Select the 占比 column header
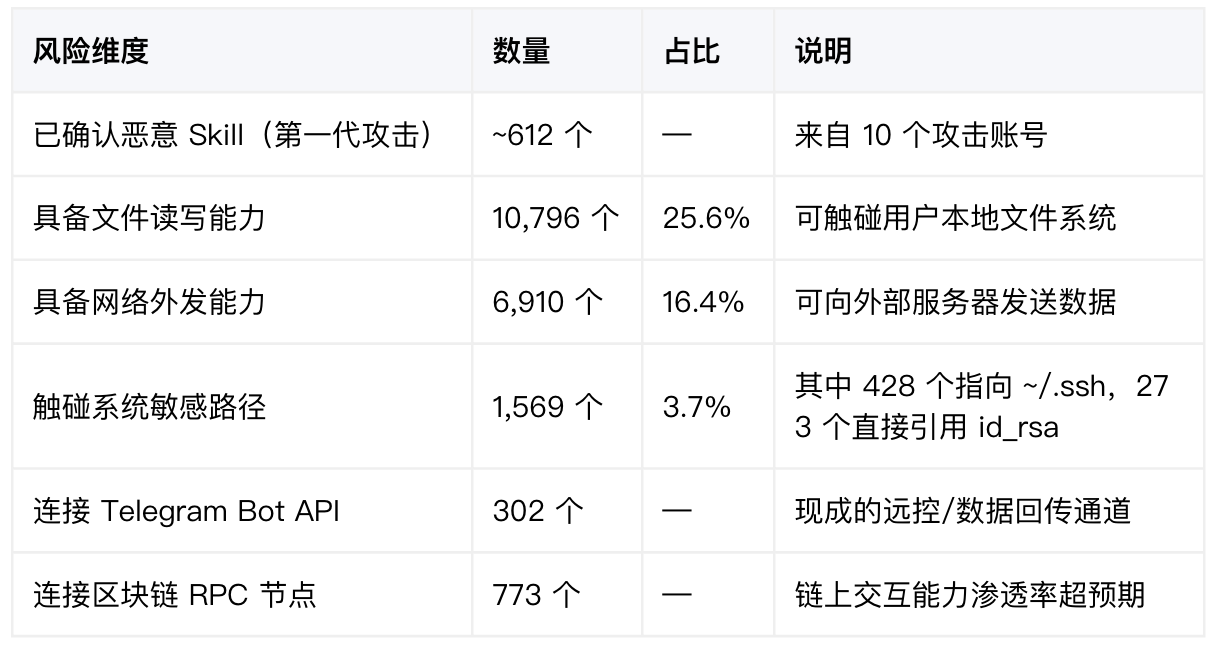Screen dimensions: 1214x646 click(691, 51)
